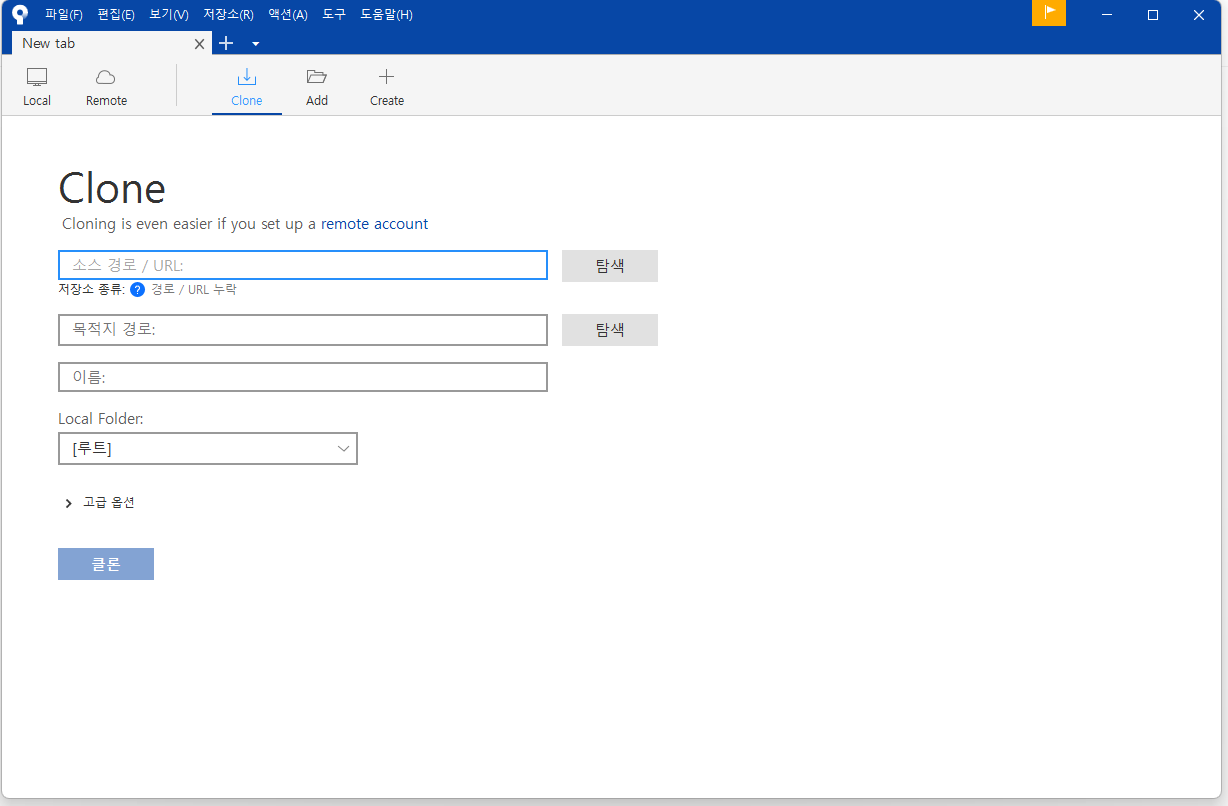Screen dimensions: 1228x806
Task: Open the 파일(F) menu
Action: [x=64, y=15]
